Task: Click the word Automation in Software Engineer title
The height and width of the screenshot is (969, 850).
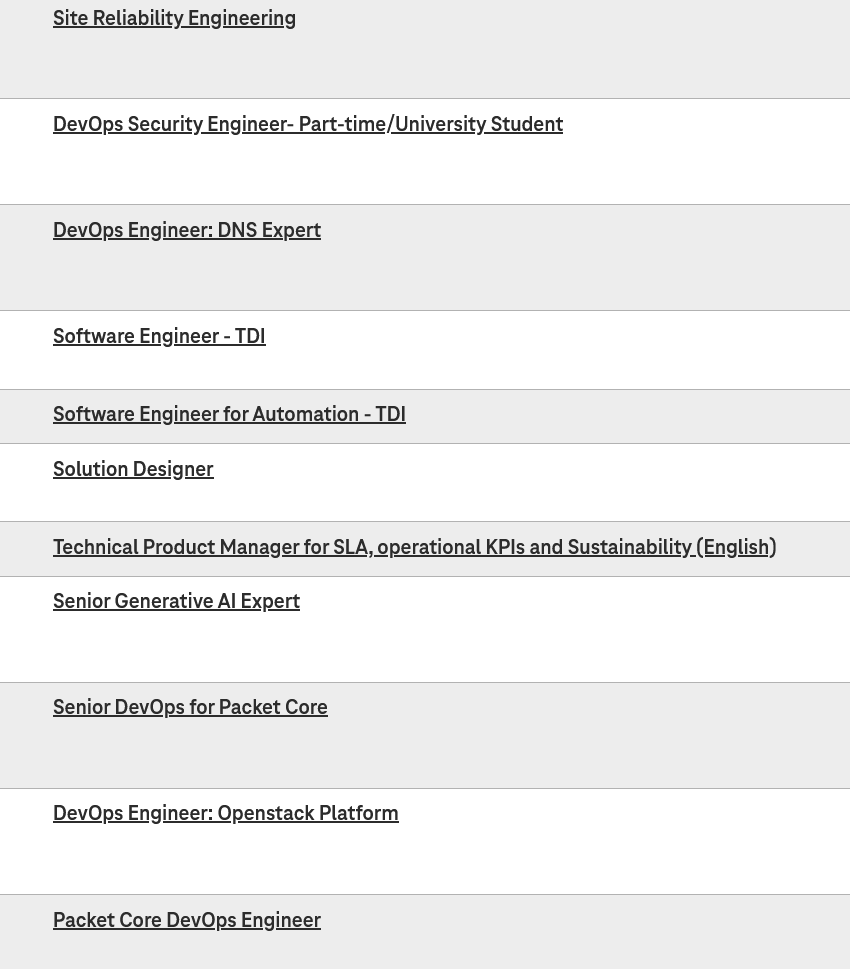Action: (x=305, y=414)
